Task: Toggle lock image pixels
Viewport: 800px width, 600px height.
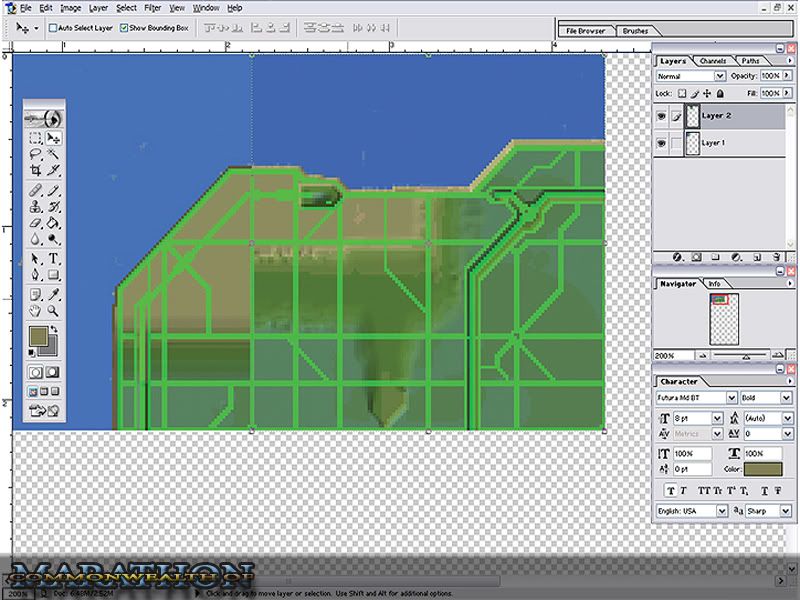Action: pos(695,93)
